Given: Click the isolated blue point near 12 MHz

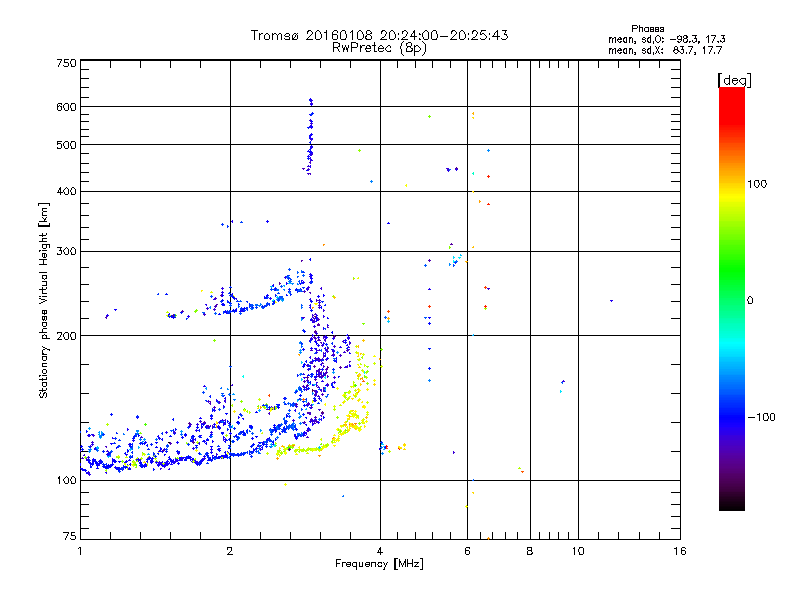Looking at the screenshot, I should pos(611,301).
